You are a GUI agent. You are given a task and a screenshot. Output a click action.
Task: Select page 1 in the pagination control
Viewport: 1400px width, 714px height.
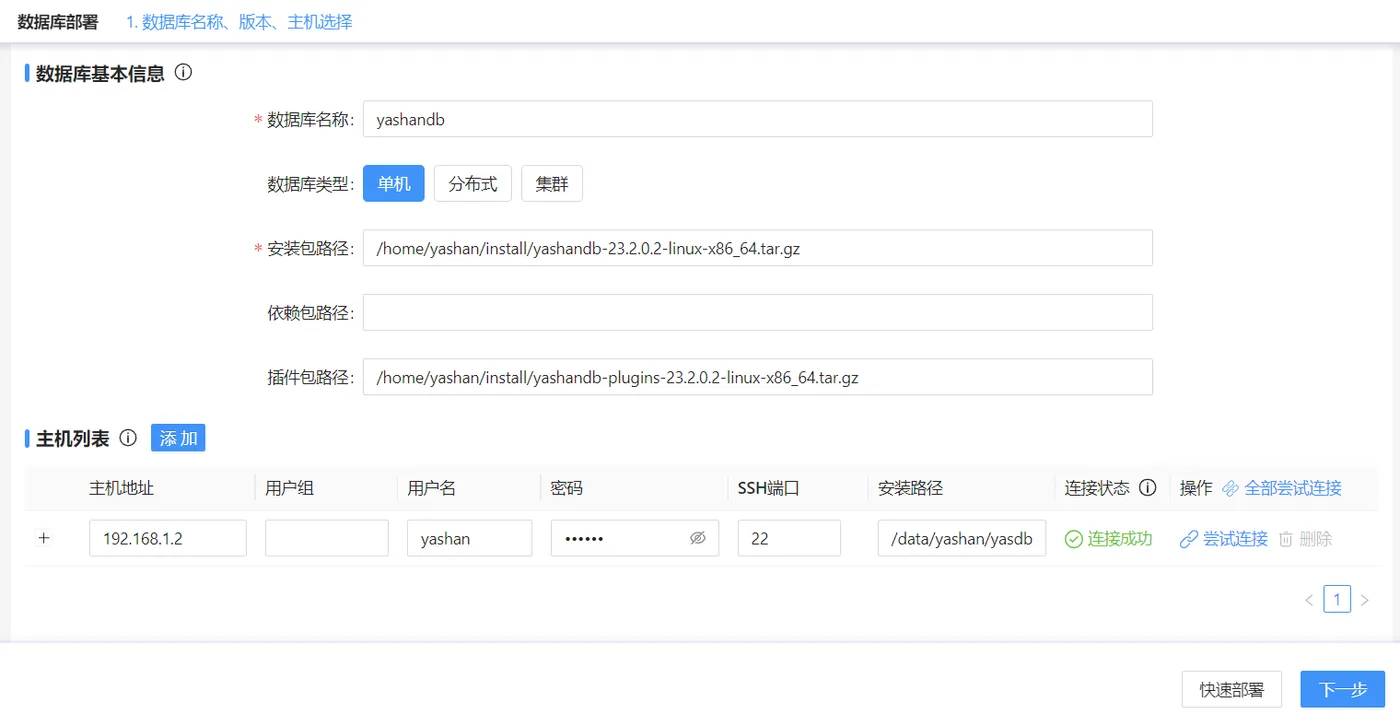click(1337, 598)
